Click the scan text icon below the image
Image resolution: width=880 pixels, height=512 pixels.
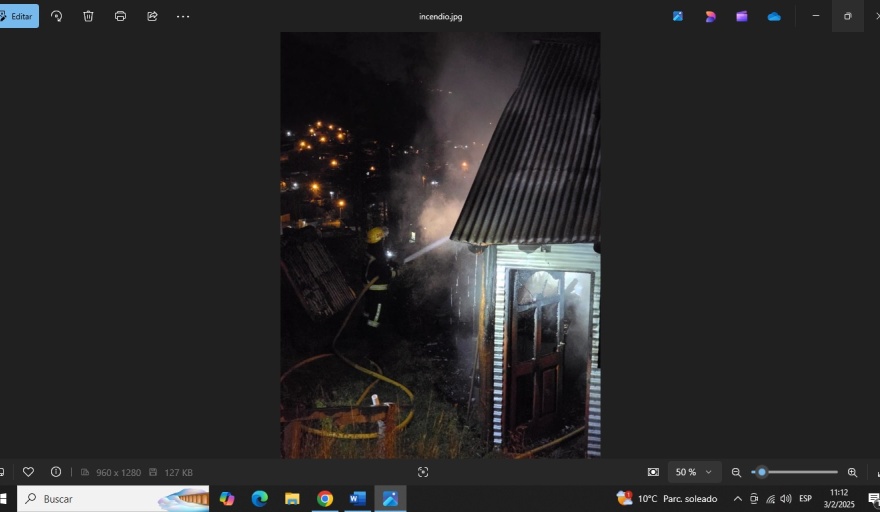(423, 472)
